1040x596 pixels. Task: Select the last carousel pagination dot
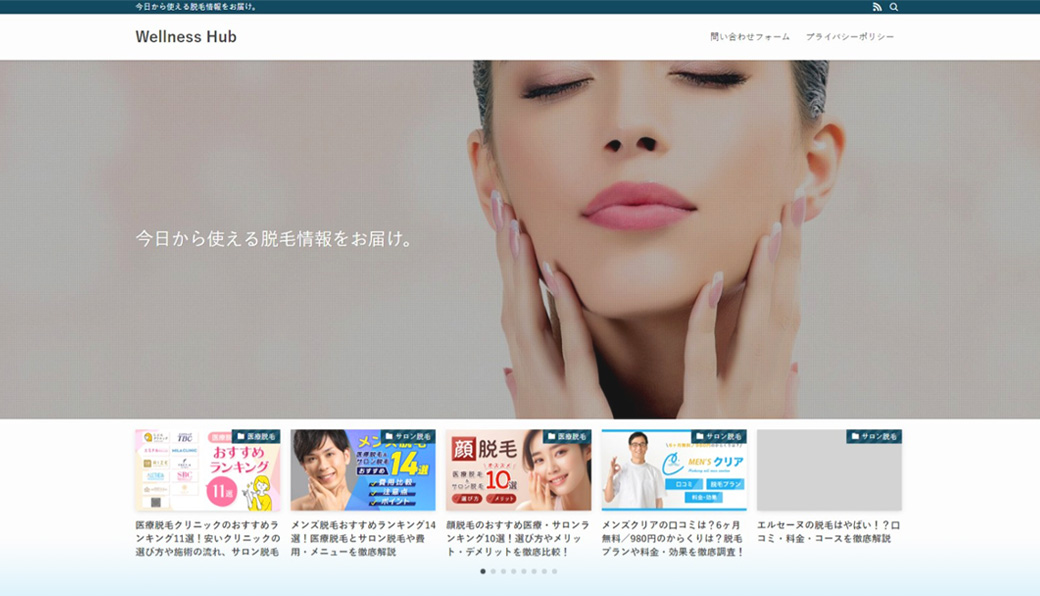[x=552, y=572]
